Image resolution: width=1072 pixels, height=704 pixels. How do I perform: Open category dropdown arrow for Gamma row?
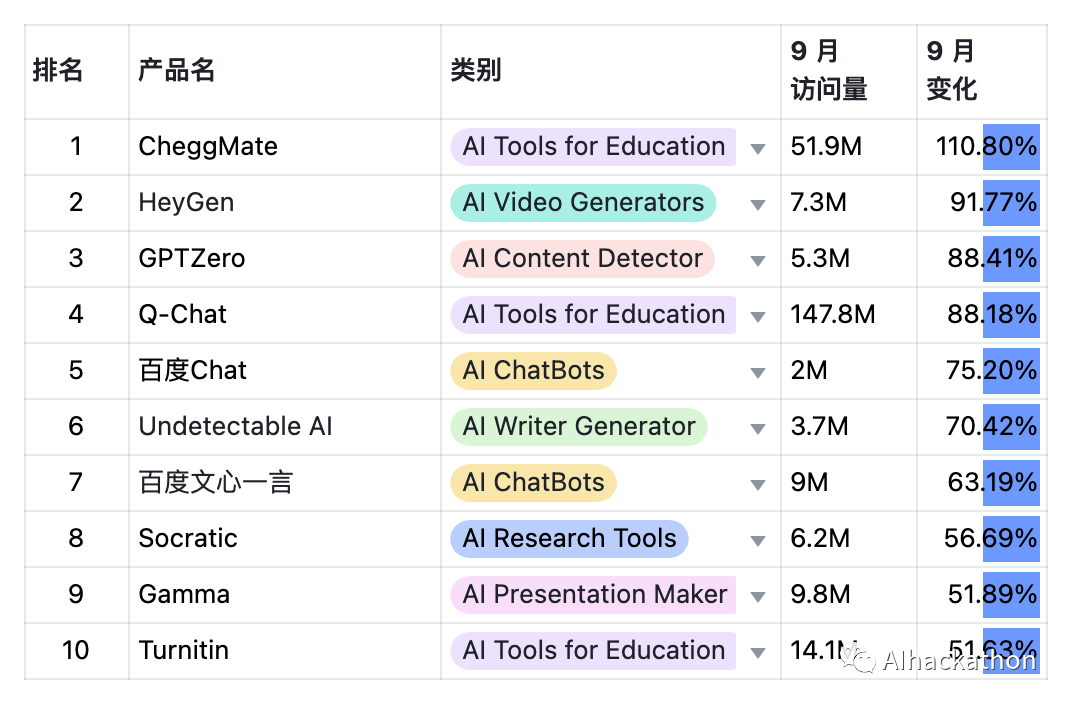point(757,597)
